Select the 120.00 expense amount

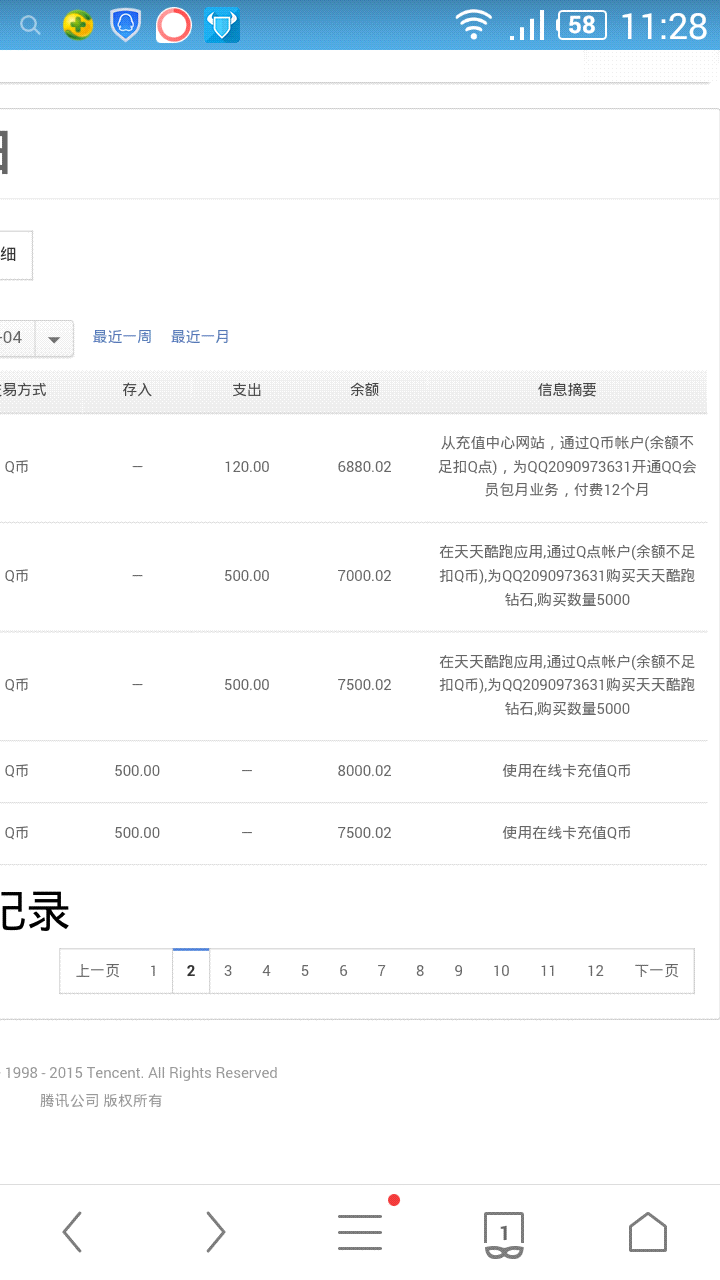pyautogui.click(x=247, y=467)
